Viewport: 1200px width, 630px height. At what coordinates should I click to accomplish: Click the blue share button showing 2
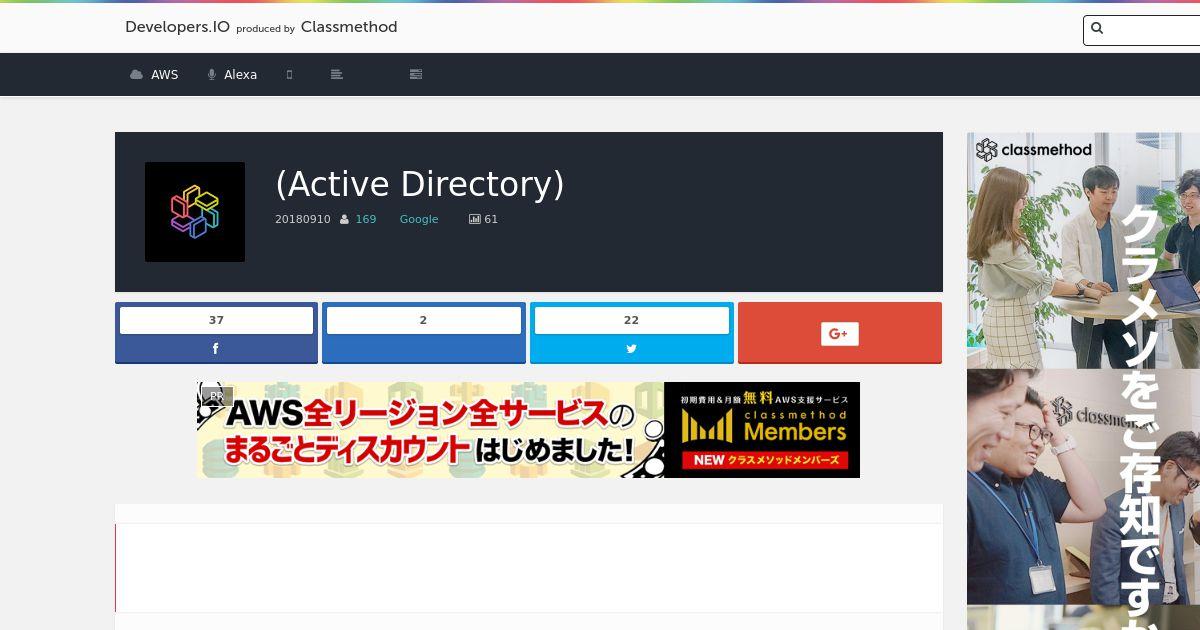tap(424, 332)
